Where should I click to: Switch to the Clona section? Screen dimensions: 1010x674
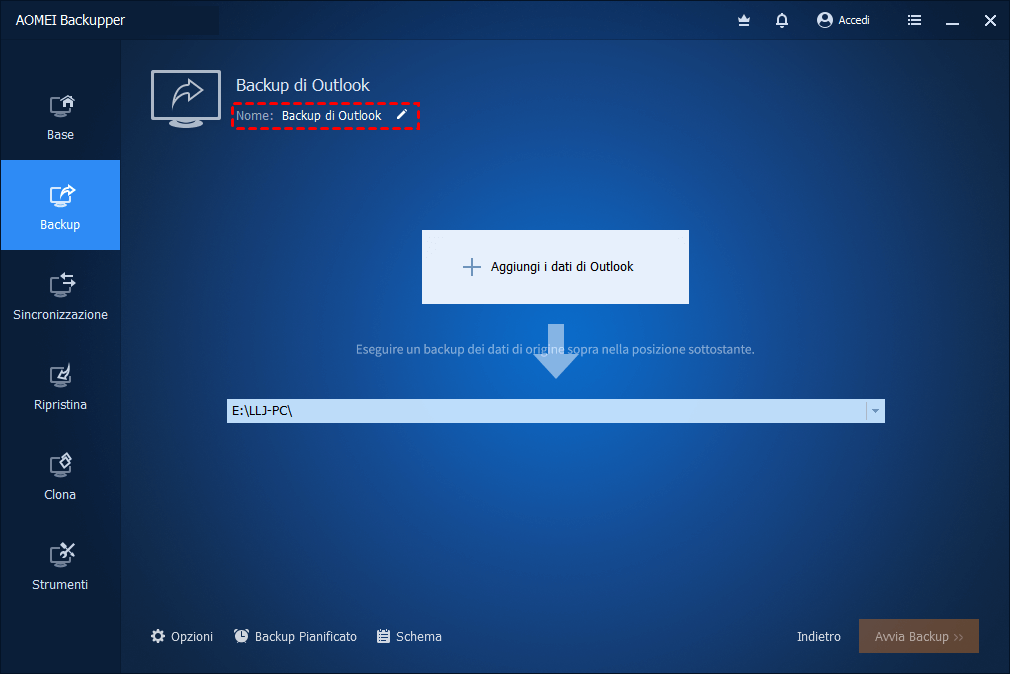pos(60,476)
